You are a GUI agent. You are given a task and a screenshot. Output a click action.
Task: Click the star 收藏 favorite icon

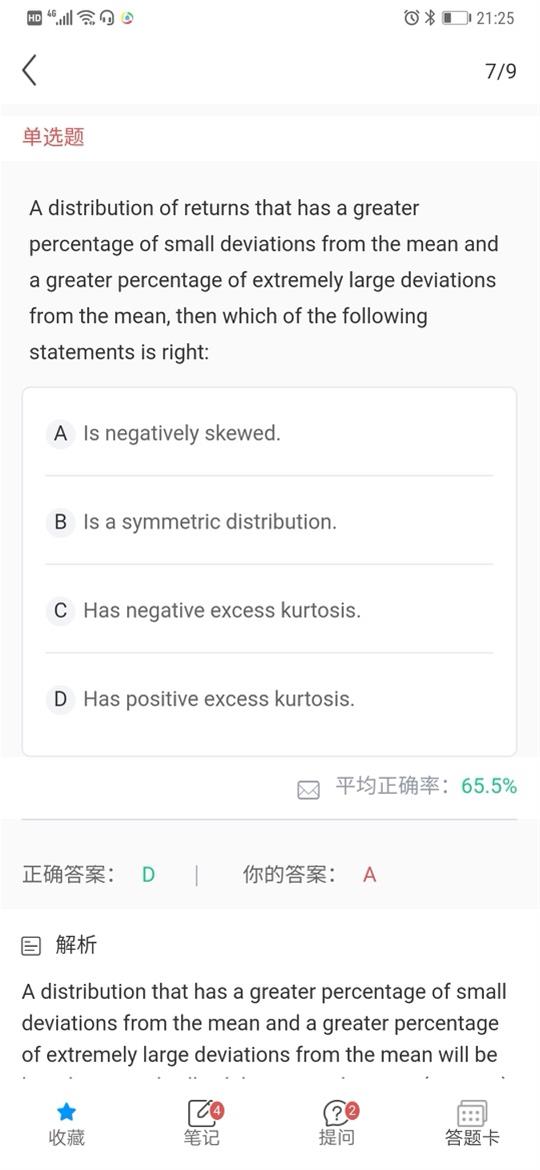(x=66, y=1113)
